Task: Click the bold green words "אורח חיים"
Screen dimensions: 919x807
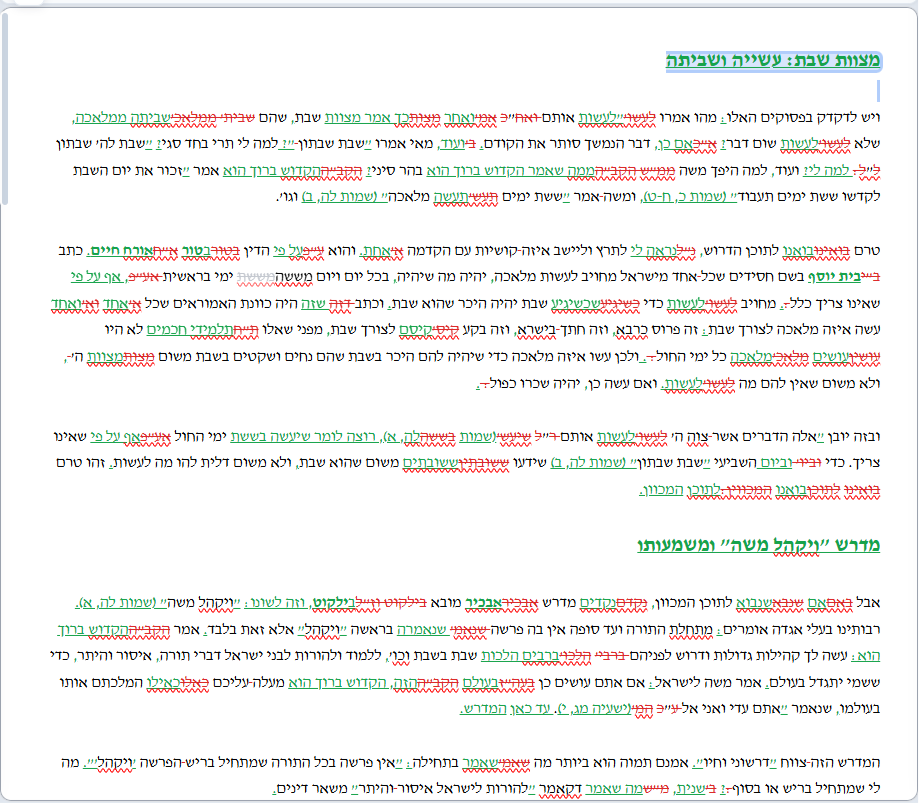Action: click(121, 250)
